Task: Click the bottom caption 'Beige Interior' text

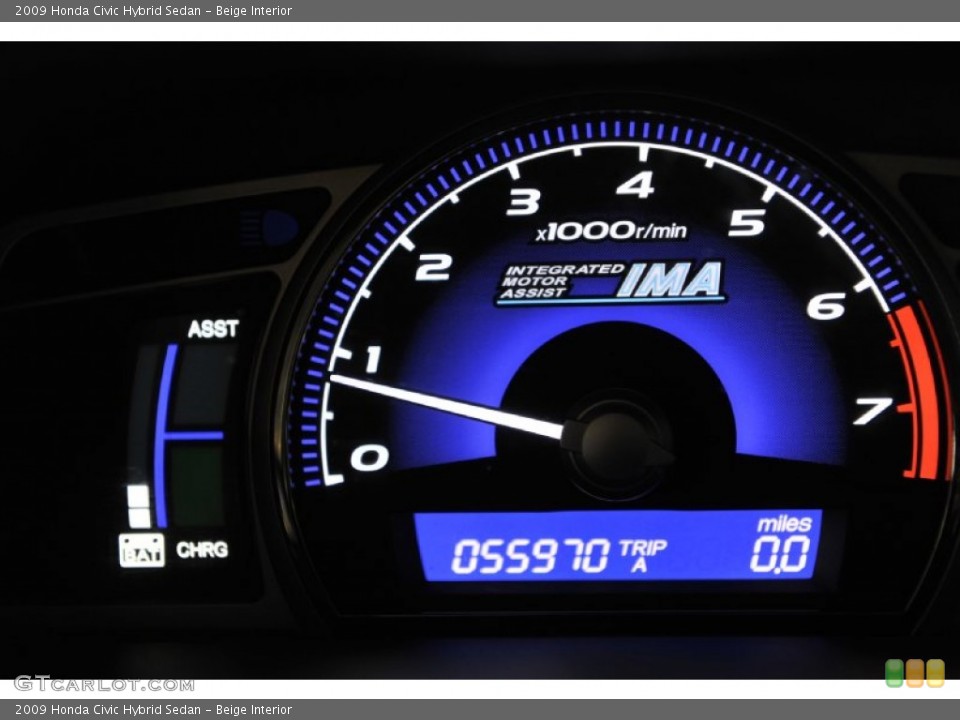Action: click(x=253, y=710)
